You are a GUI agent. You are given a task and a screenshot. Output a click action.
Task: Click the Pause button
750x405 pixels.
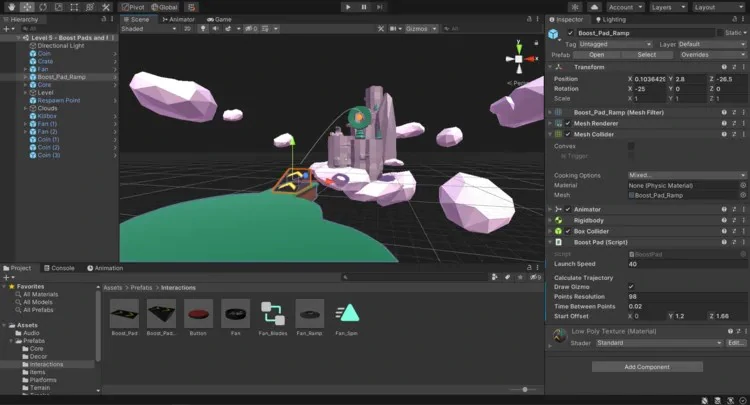coord(364,7)
